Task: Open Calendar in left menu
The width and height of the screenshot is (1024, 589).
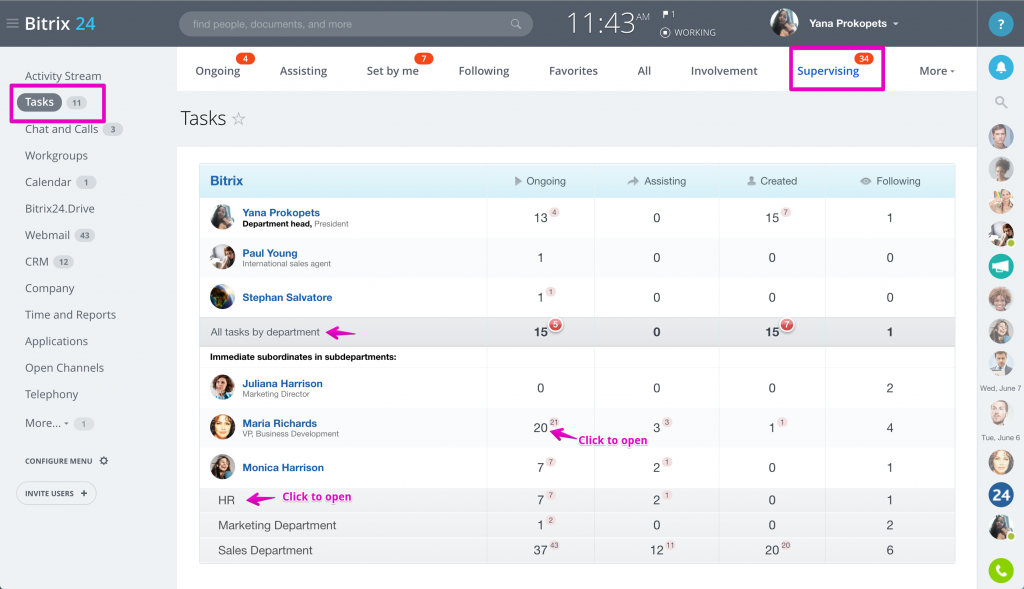Action: point(48,182)
